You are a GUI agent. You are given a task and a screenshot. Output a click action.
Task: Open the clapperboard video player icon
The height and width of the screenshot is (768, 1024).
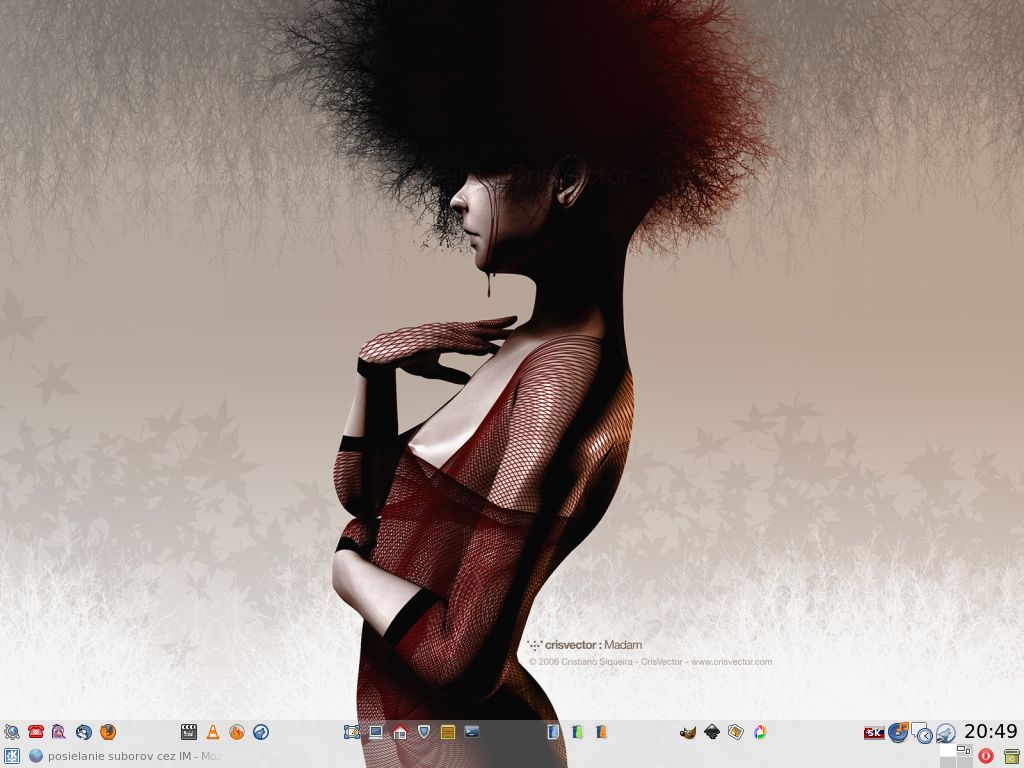[189, 732]
